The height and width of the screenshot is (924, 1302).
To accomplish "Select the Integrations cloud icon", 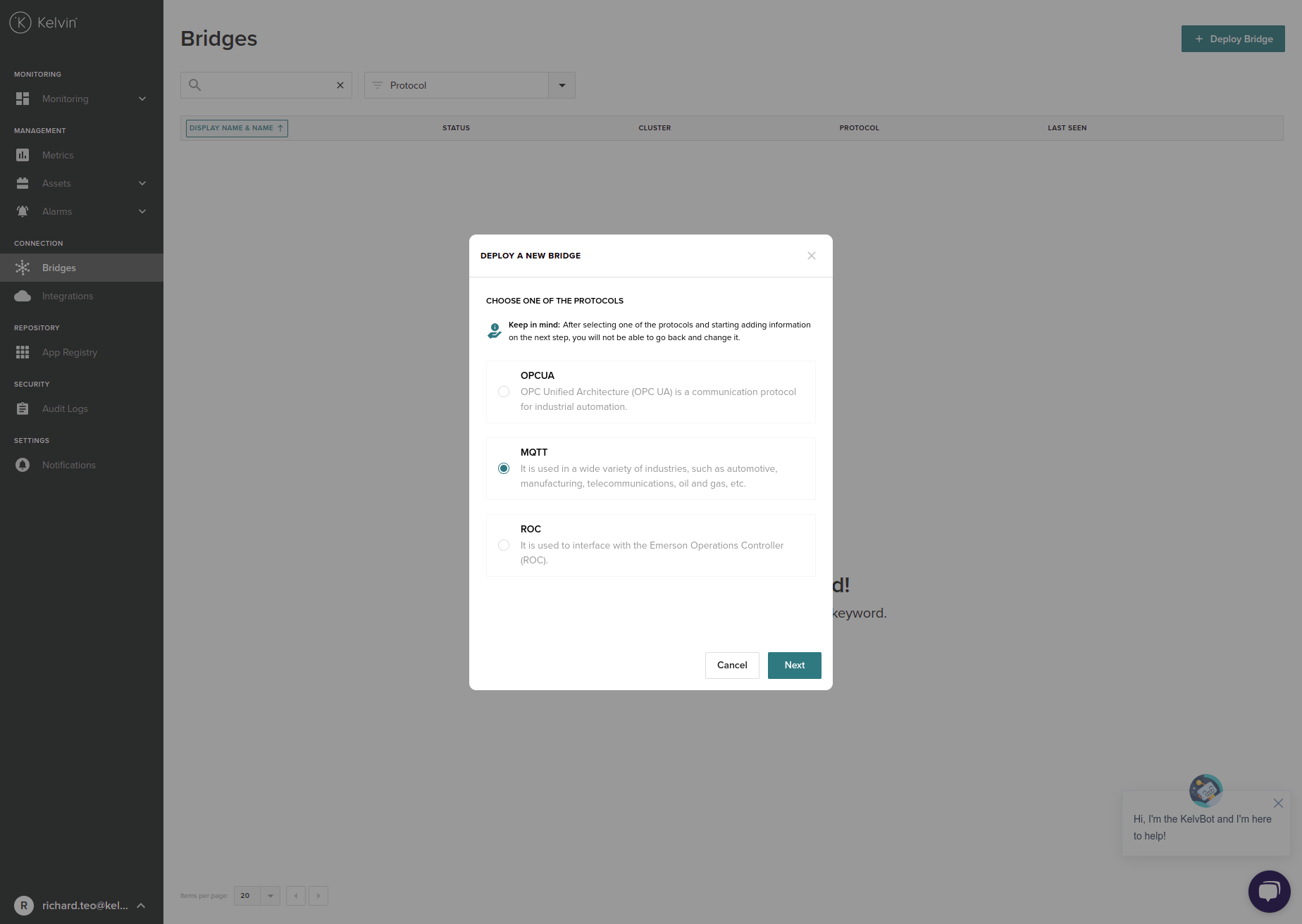I will tap(23, 296).
